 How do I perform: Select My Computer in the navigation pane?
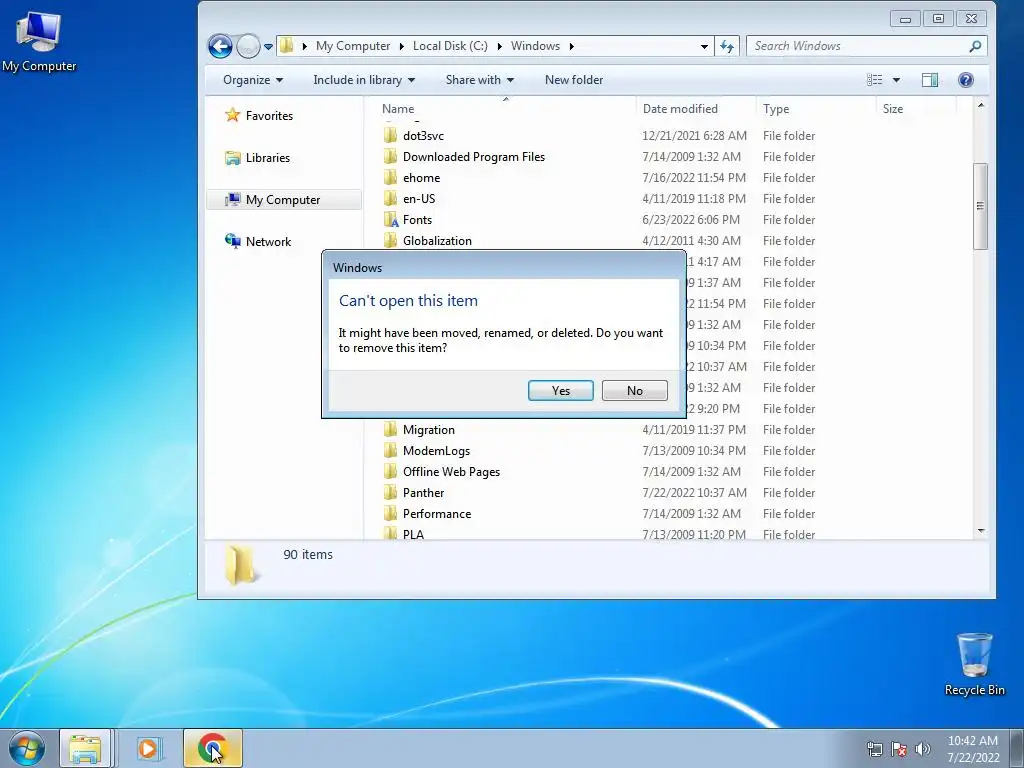283,200
